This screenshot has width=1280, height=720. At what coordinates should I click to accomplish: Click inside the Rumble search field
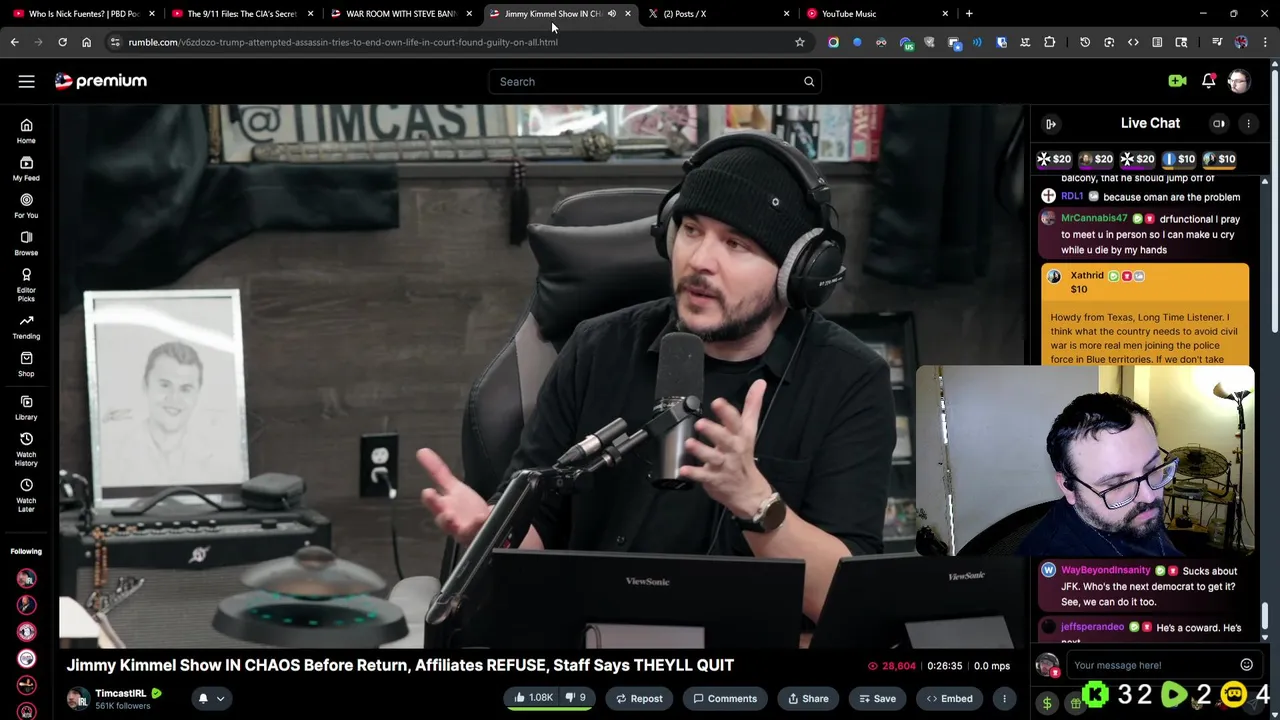click(x=645, y=82)
